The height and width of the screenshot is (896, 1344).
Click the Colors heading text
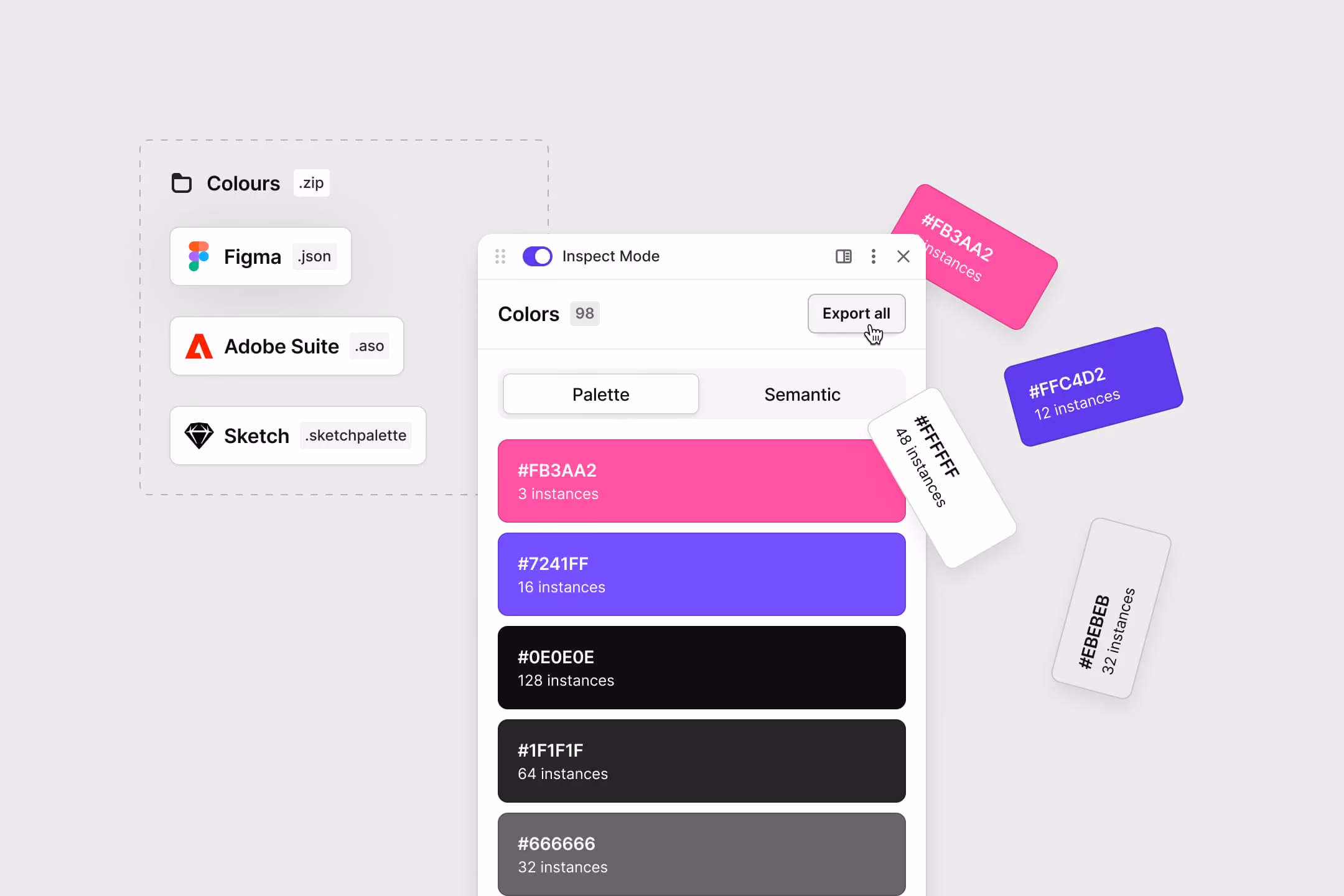click(528, 314)
